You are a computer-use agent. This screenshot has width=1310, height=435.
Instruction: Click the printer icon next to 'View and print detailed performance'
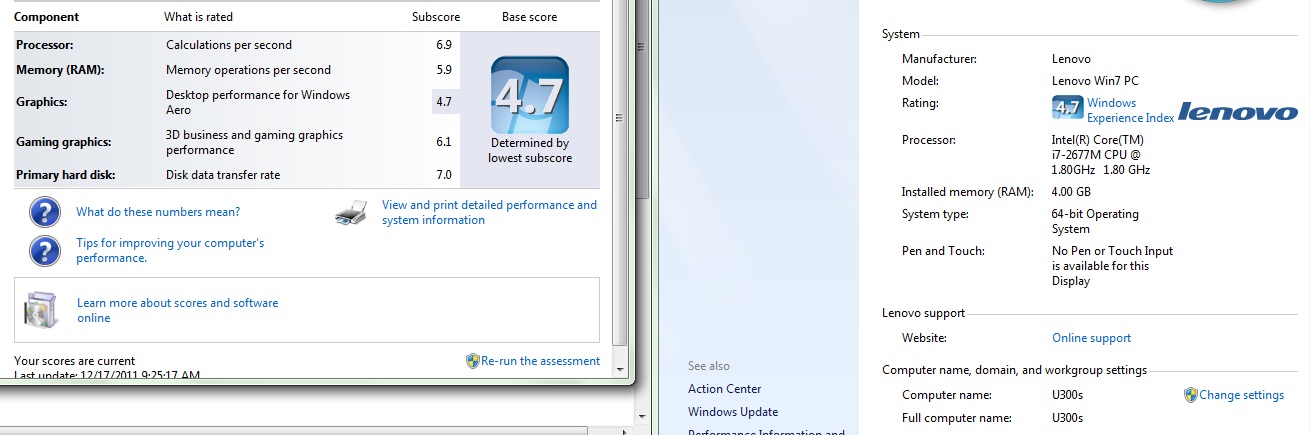pyautogui.click(x=352, y=212)
